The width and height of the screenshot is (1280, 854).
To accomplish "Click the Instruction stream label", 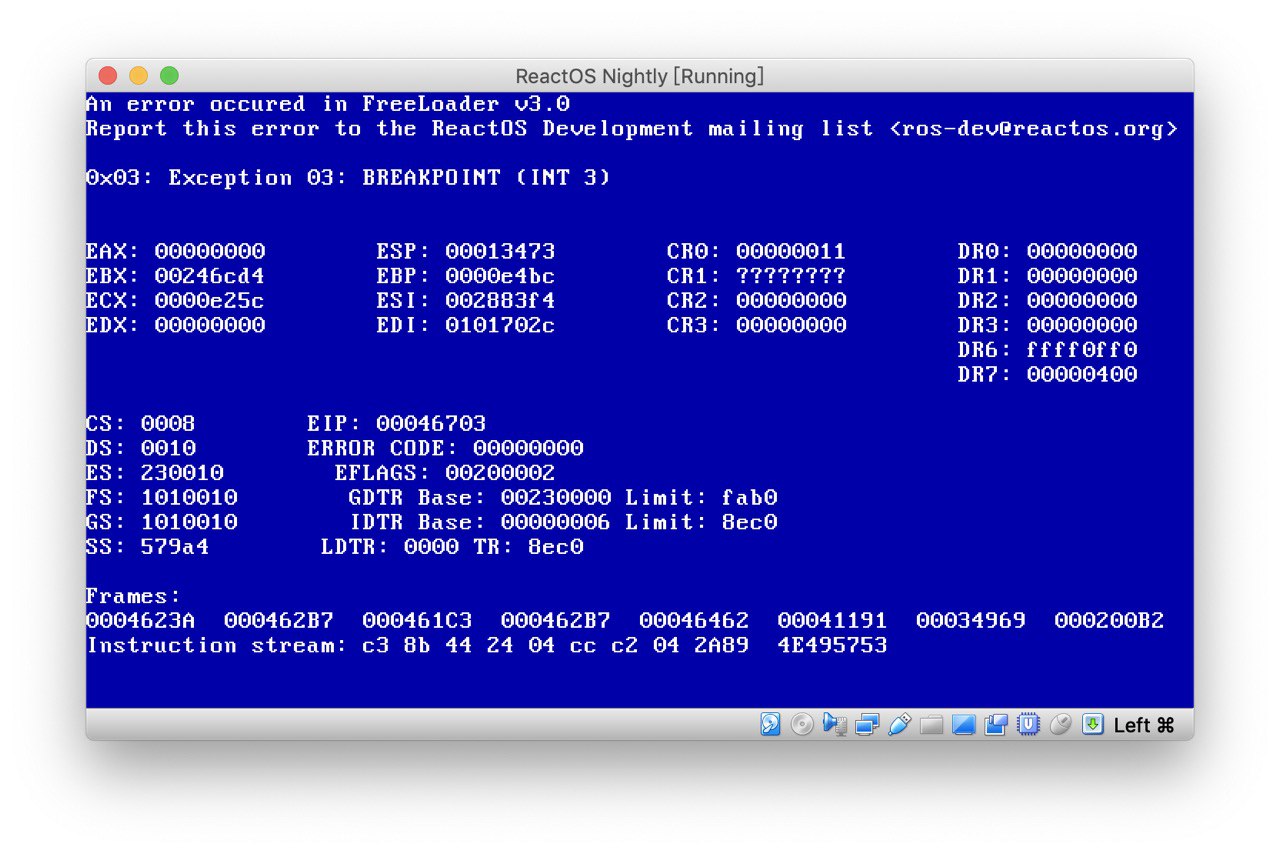I will tap(217, 645).
